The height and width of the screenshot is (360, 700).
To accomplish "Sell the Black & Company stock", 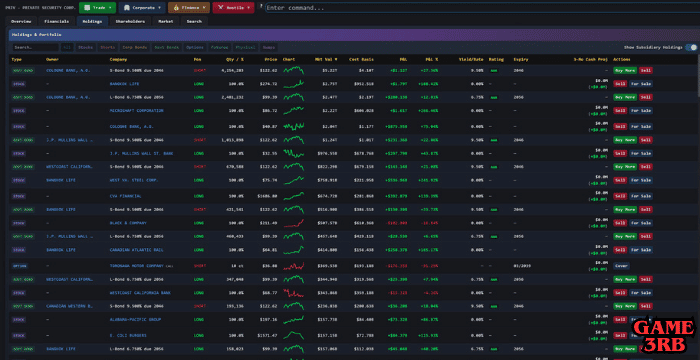I will coord(620,223).
